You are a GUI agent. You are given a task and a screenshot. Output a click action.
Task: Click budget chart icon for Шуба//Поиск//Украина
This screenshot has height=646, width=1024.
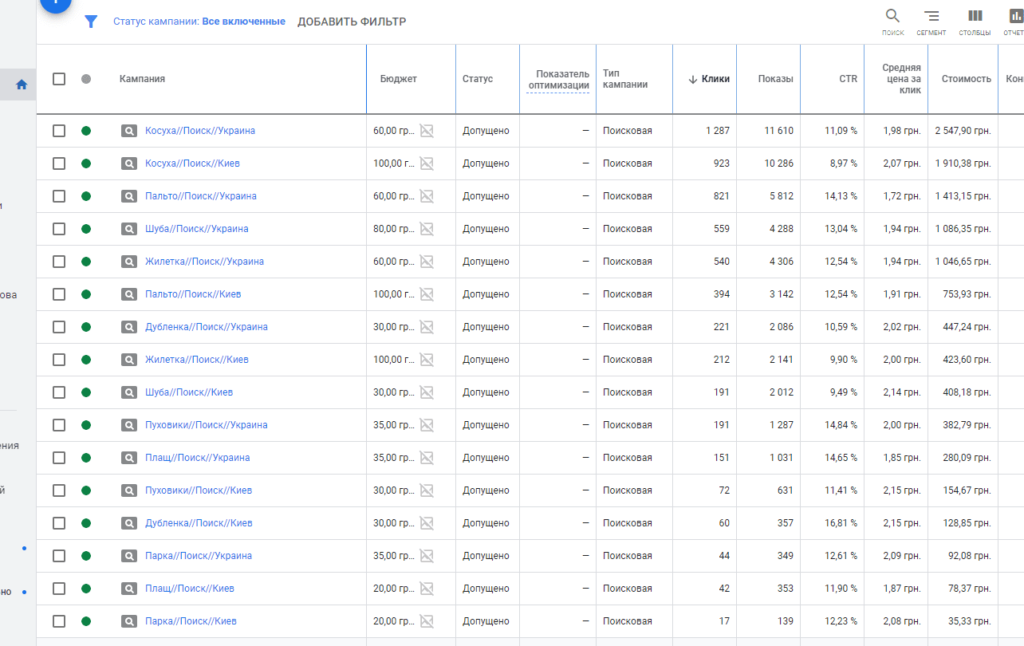426,229
